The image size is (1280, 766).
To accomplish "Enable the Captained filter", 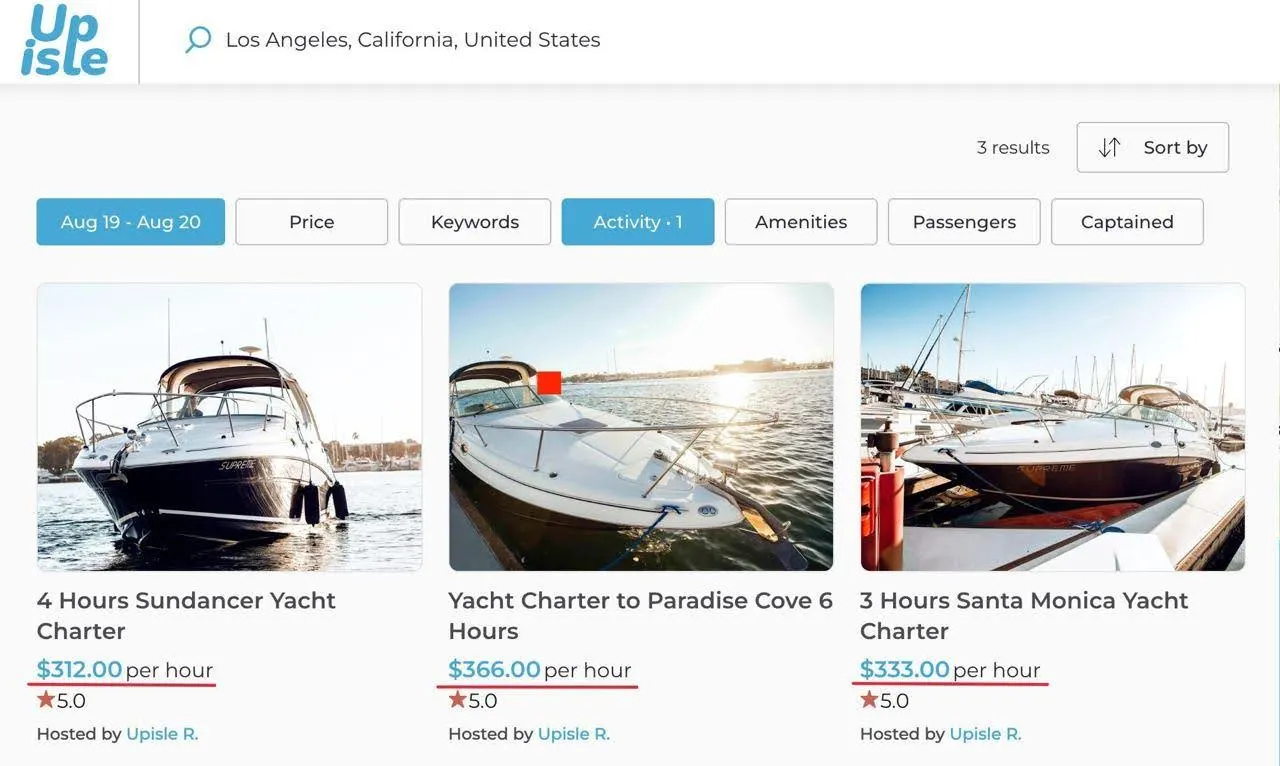I will coord(1127,221).
